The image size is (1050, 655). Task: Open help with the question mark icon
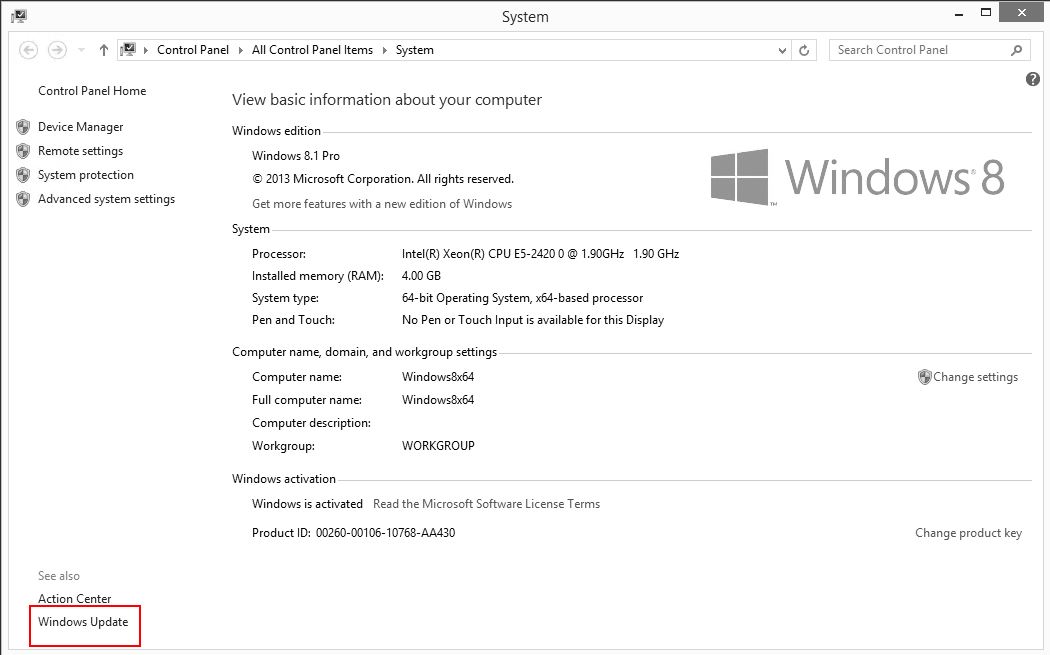(1033, 79)
